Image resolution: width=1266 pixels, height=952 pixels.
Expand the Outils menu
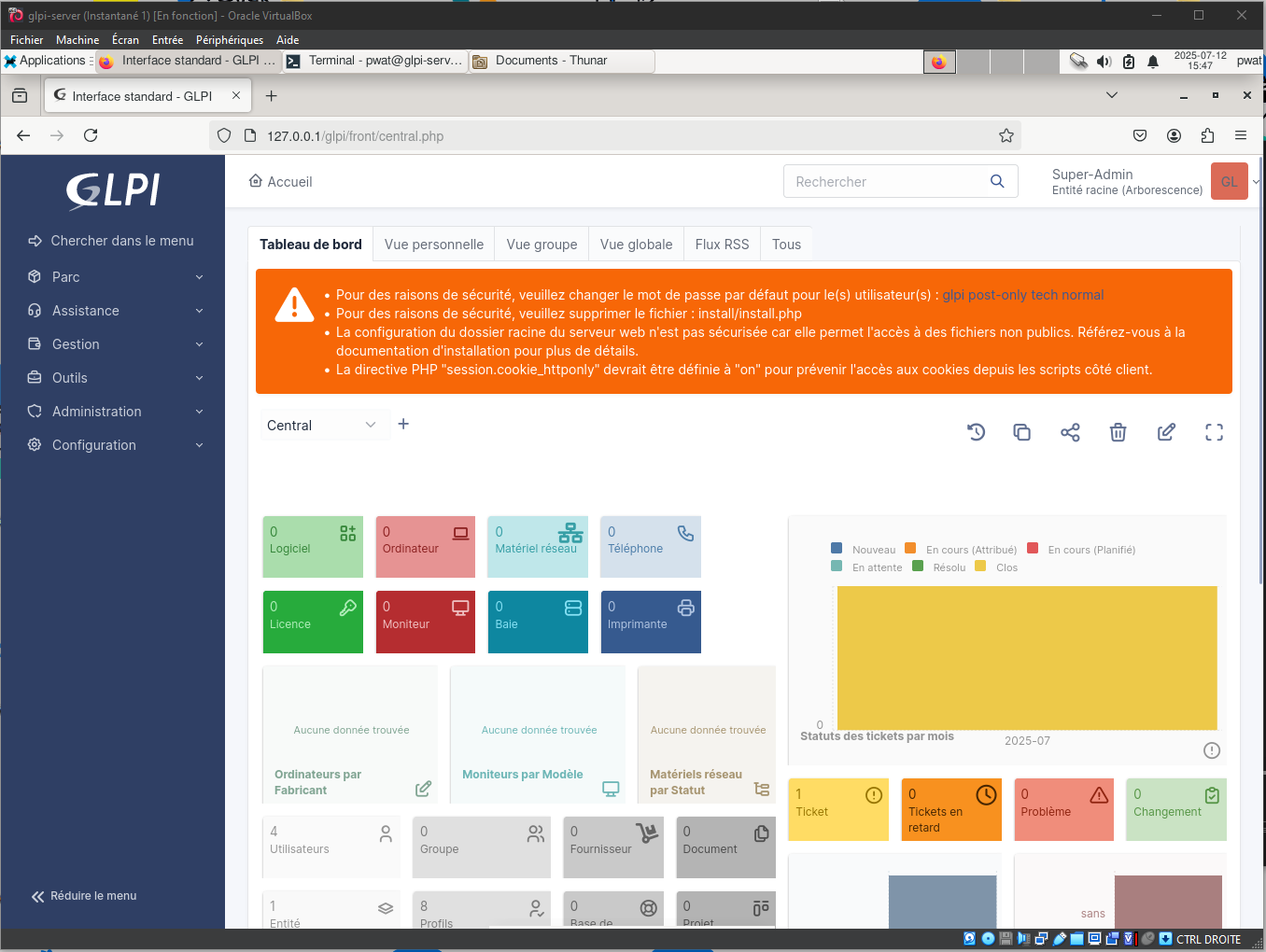[116, 378]
